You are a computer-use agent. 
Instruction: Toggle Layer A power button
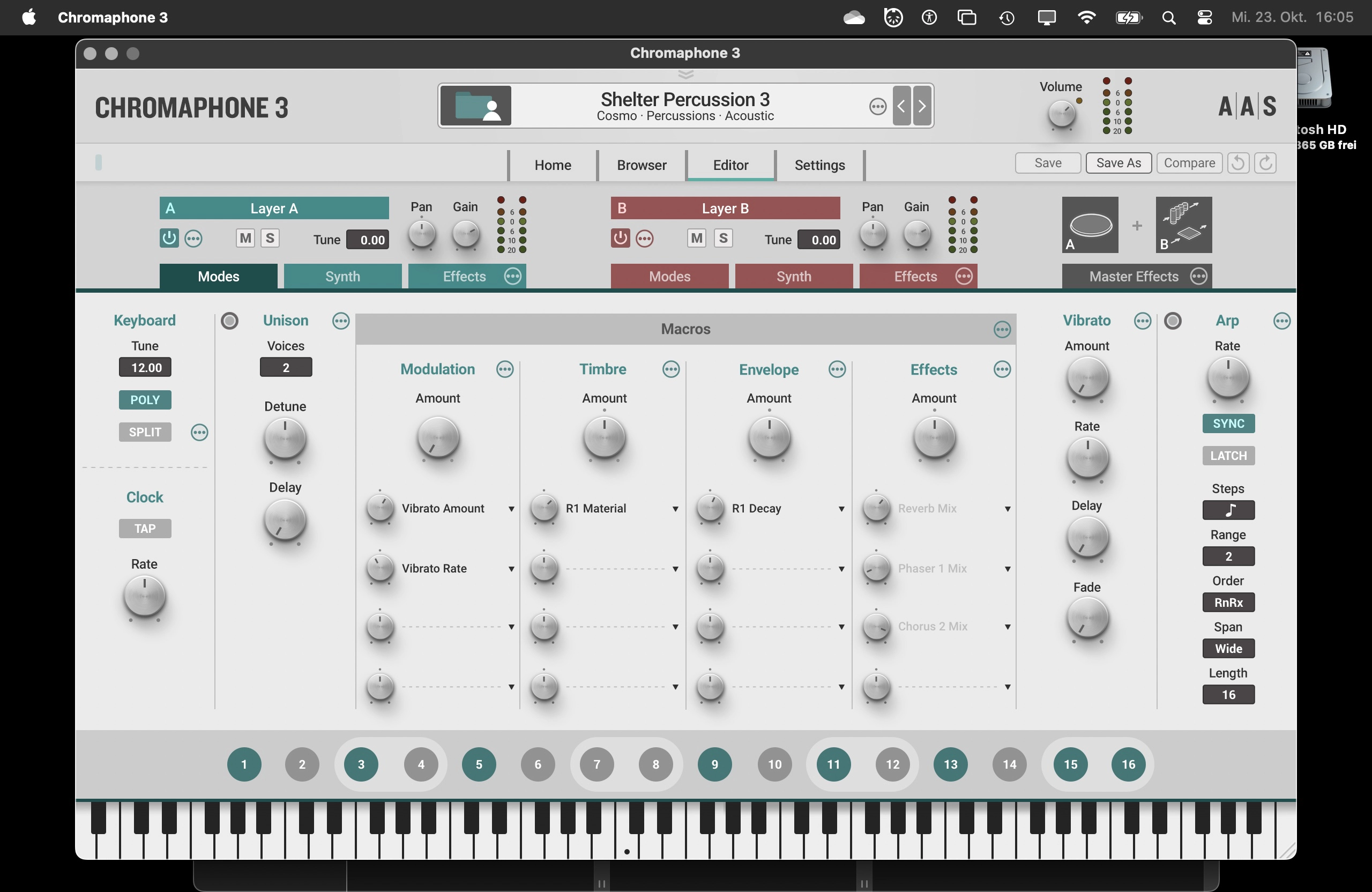click(169, 237)
